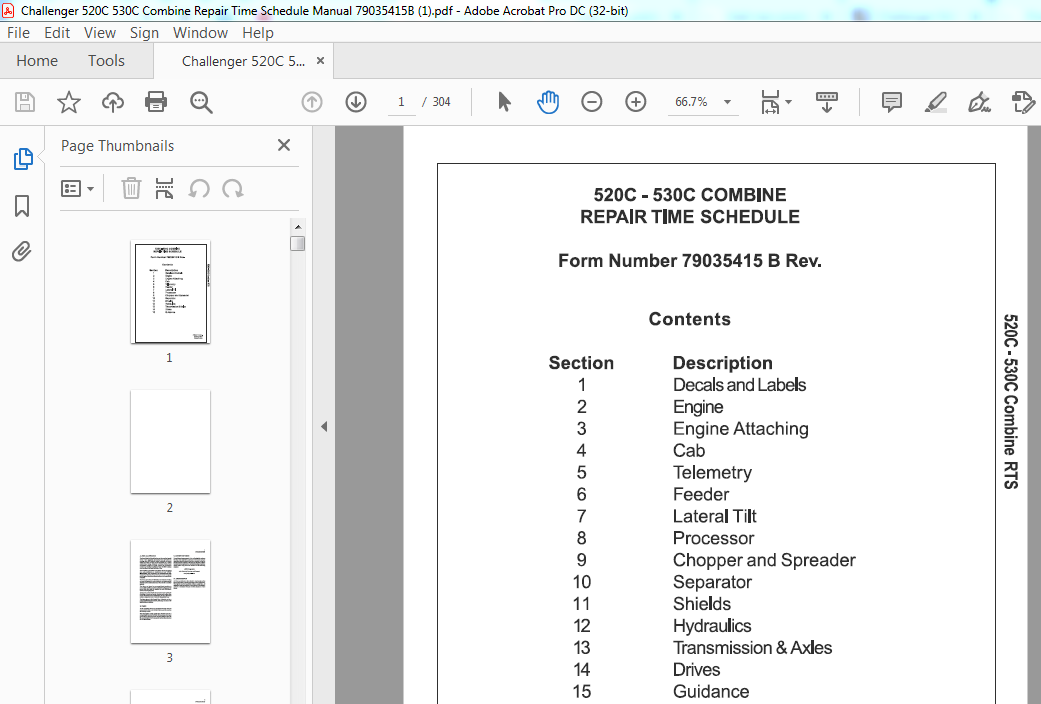Add document to starred favorites
Screen dimensions: 1041x704
coord(68,102)
